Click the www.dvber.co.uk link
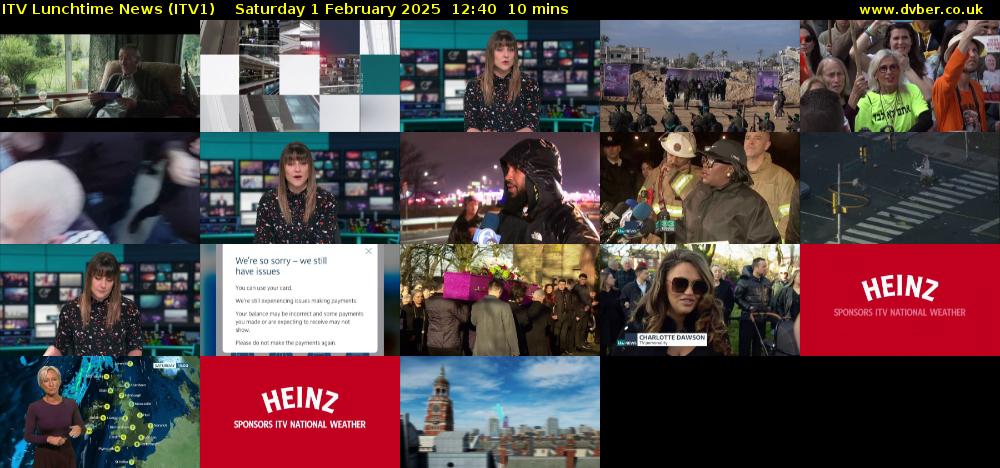The width and height of the screenshot is (1000, 468). (x=921, y=10)
